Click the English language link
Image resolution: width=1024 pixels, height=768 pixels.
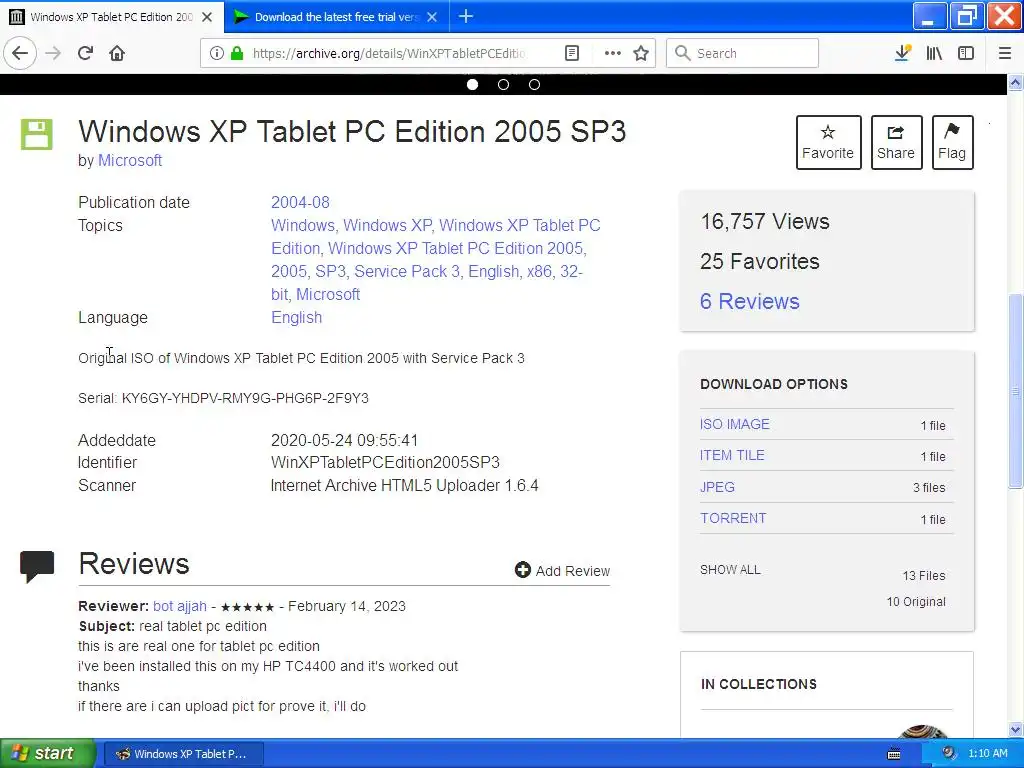tap(296, 317)
